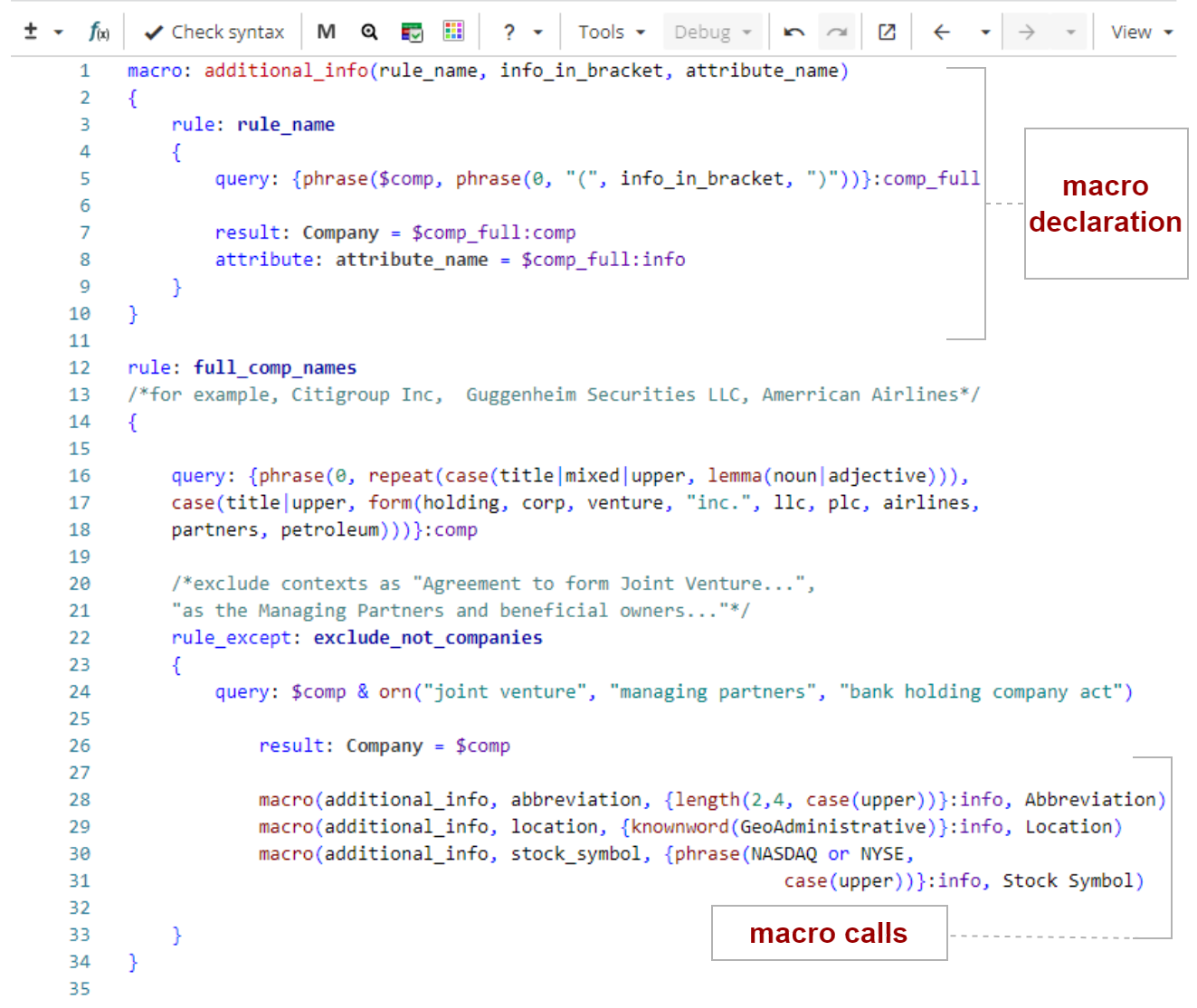Image resolution: width=1197 pixels, height=1008 pixels.
Task: Click the macro declaration label
Action: [x=1105, y=204]
